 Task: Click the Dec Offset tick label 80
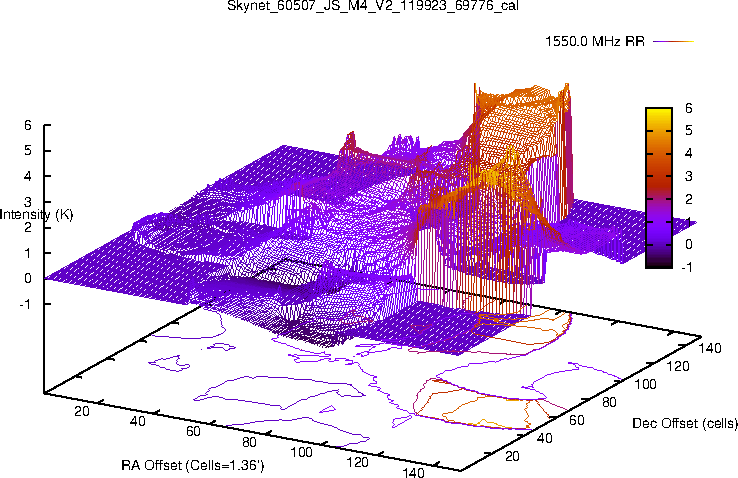609,402
